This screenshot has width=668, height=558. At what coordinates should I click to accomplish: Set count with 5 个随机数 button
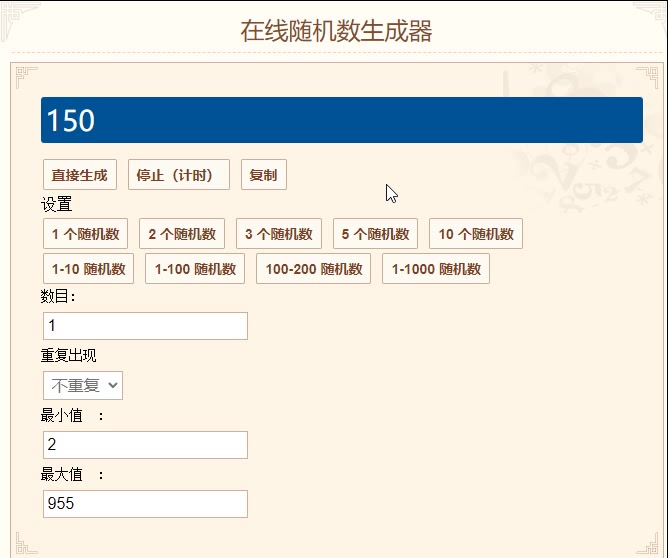pos(375,234)
